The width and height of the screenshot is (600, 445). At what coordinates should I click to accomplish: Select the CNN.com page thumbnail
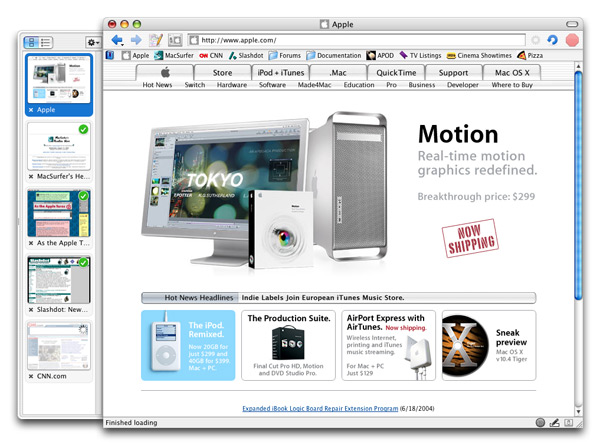59,346
